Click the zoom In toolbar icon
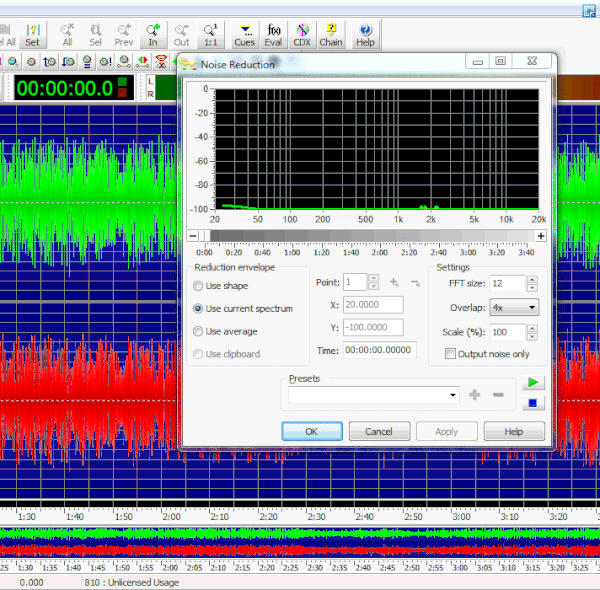The height and width of the screenshot is (590, 600). point(153,35)
